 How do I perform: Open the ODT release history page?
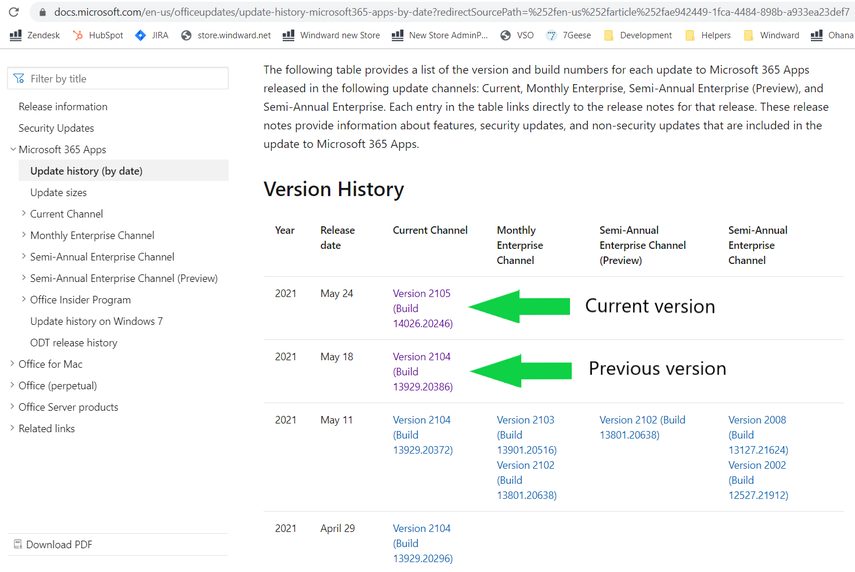tap(73, 343)
